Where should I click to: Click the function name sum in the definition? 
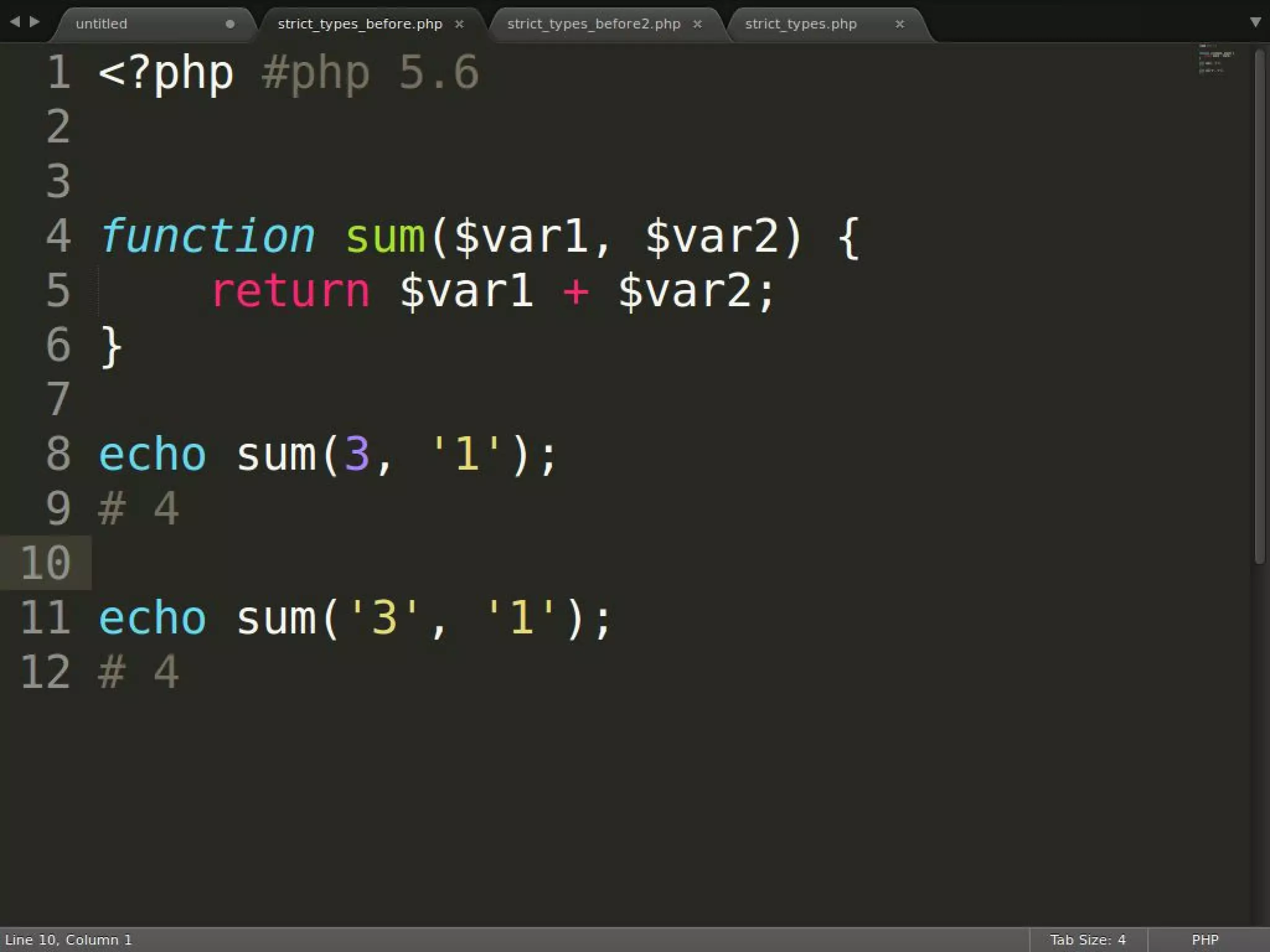pos(386,236)
